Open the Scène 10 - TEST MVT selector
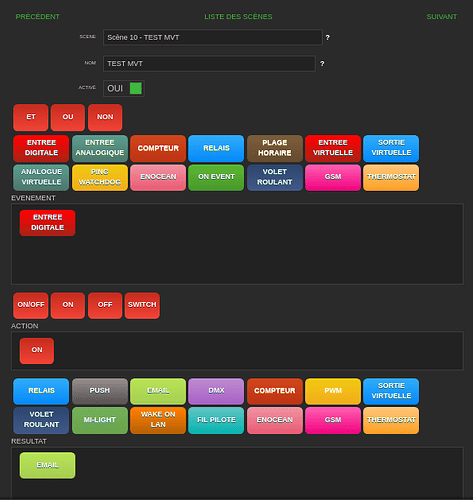The width and height of the screenshot is (473, 500). (x=213, y=37)
